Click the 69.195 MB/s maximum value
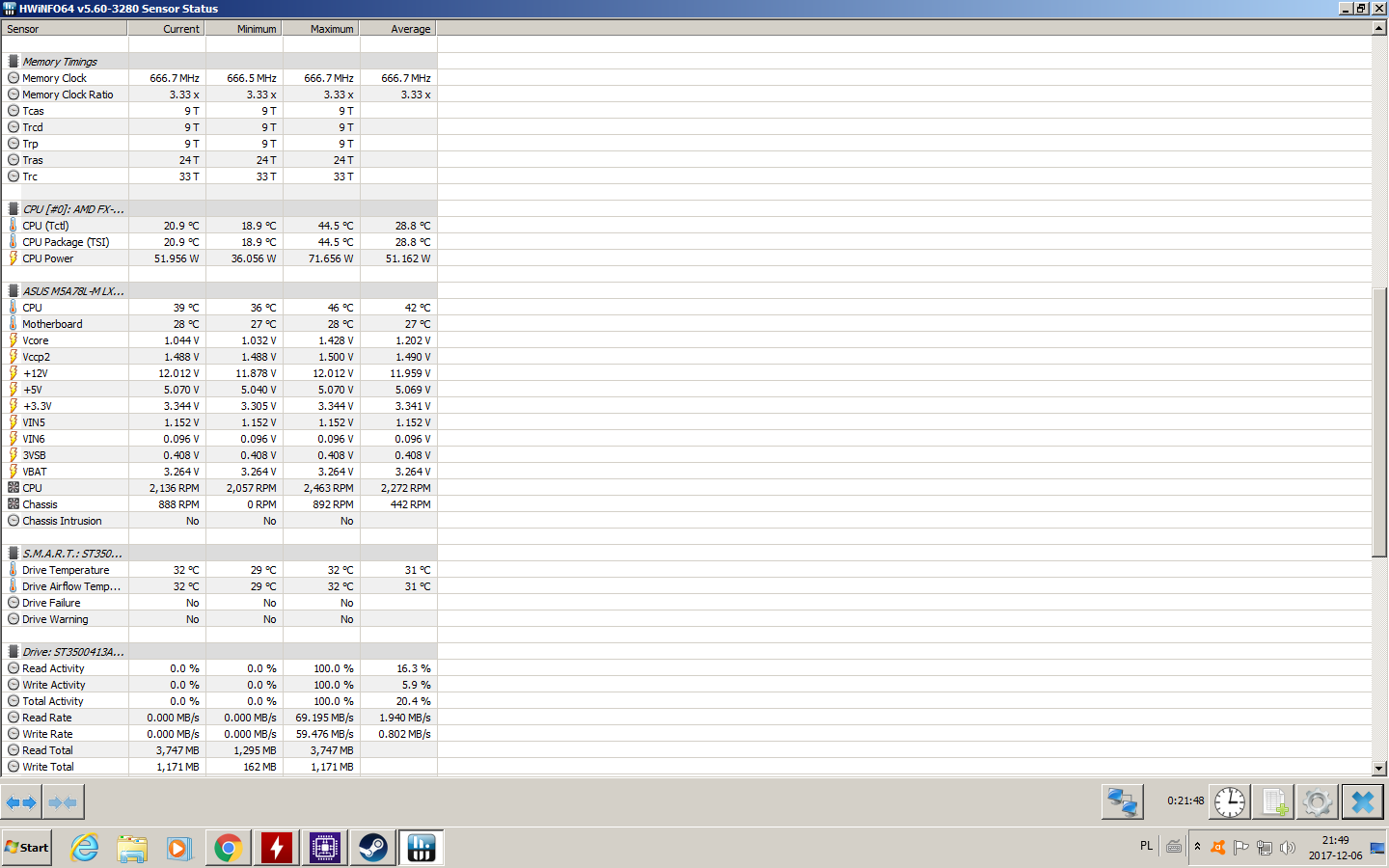The image size is (1389, 868). click(x=324, y=718)
